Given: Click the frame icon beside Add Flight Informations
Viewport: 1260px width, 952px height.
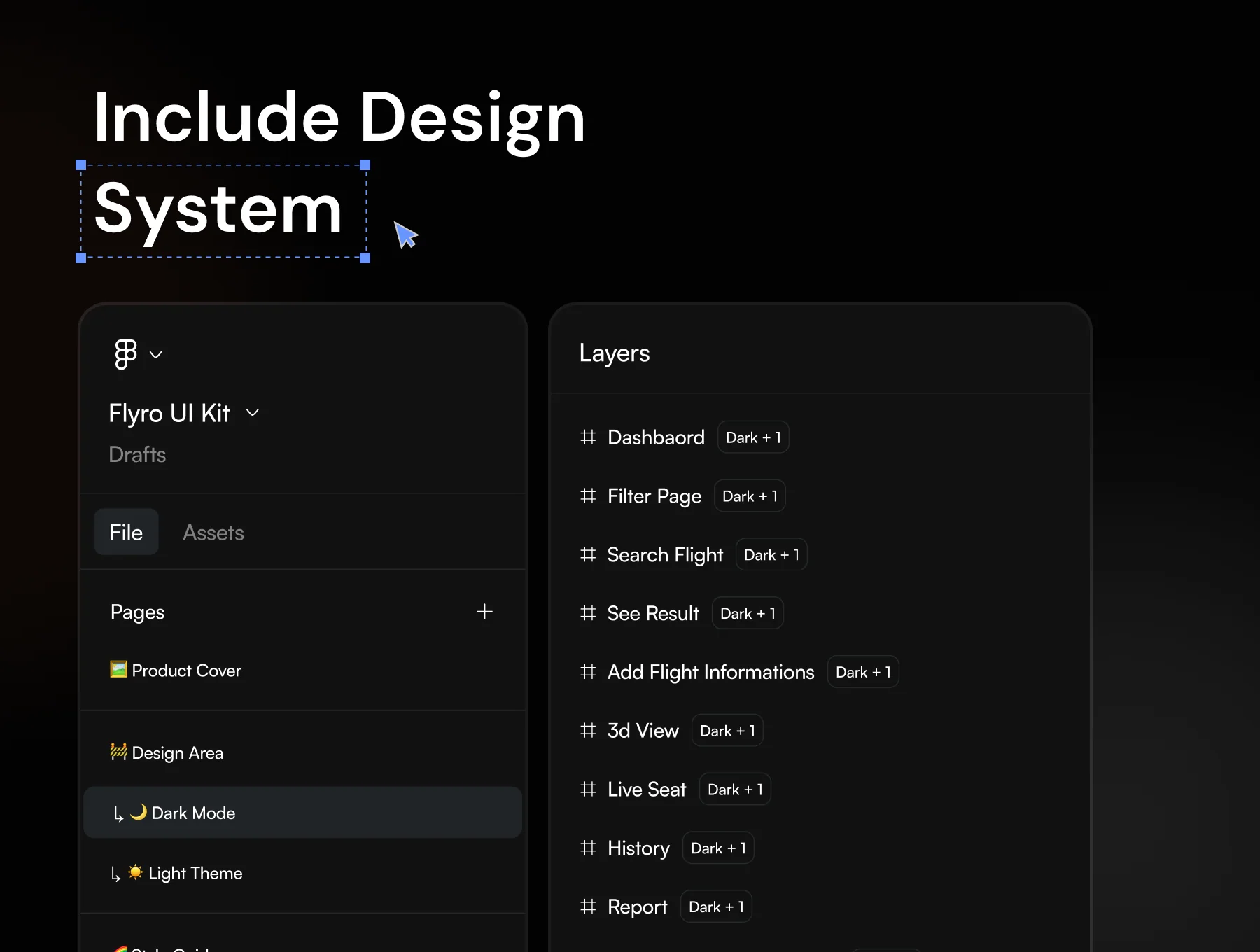Looking at the screenshot, I should coord(588,673).
